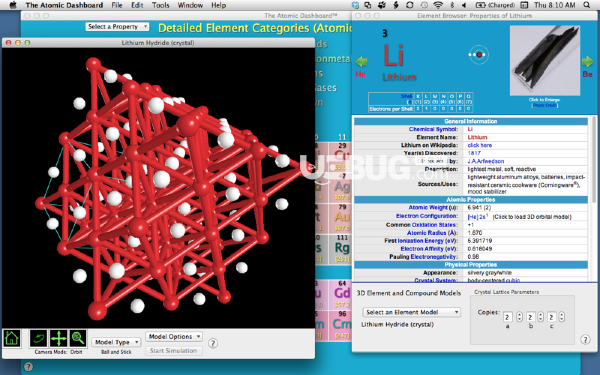600x375 pixels.
Task: Click the Time Machine menu bar icon
Action: pyautogui.click(x=424, y=5)
